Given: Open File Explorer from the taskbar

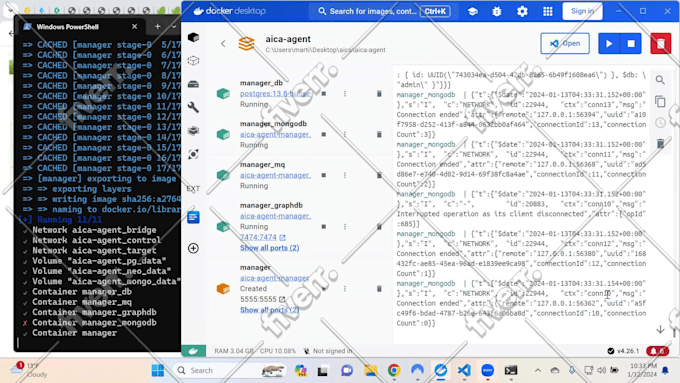Looking at the screenshot, I should 370,370.
